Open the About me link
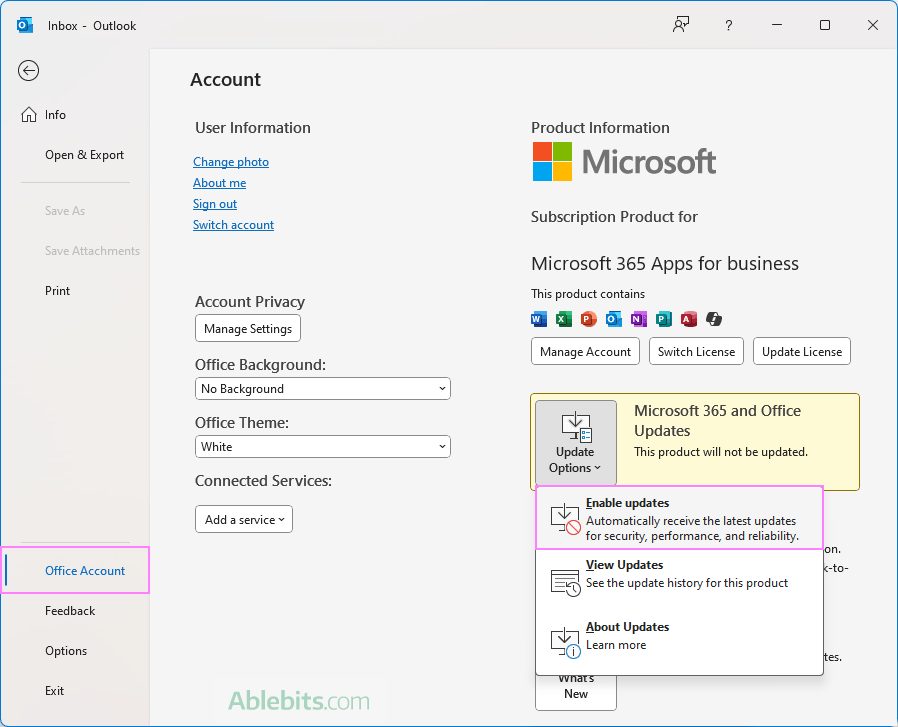898x727 pixels. click(219, 183)
